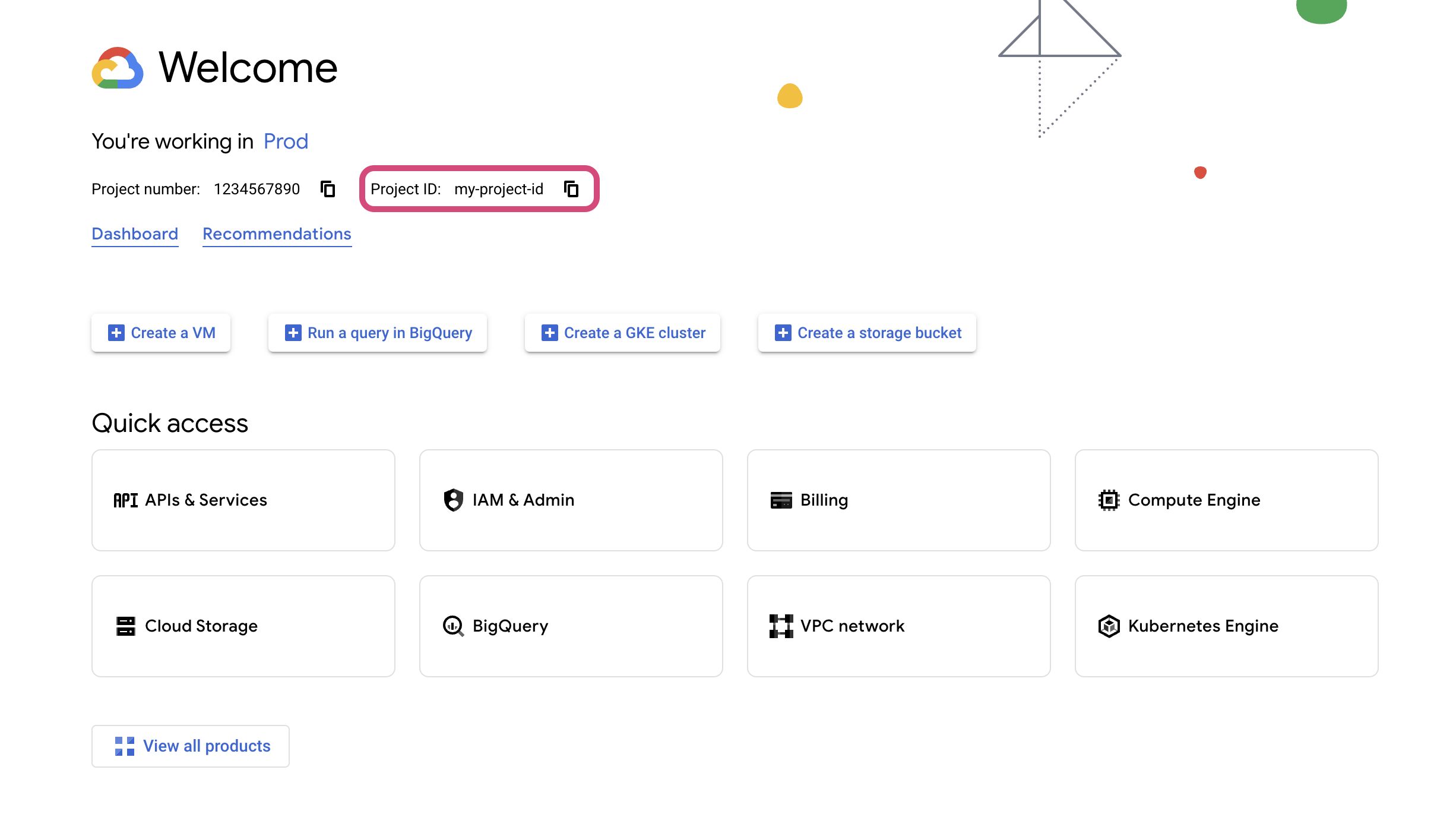
Task: Open Compute Engine service
Action: click(x=1227, y=500)
